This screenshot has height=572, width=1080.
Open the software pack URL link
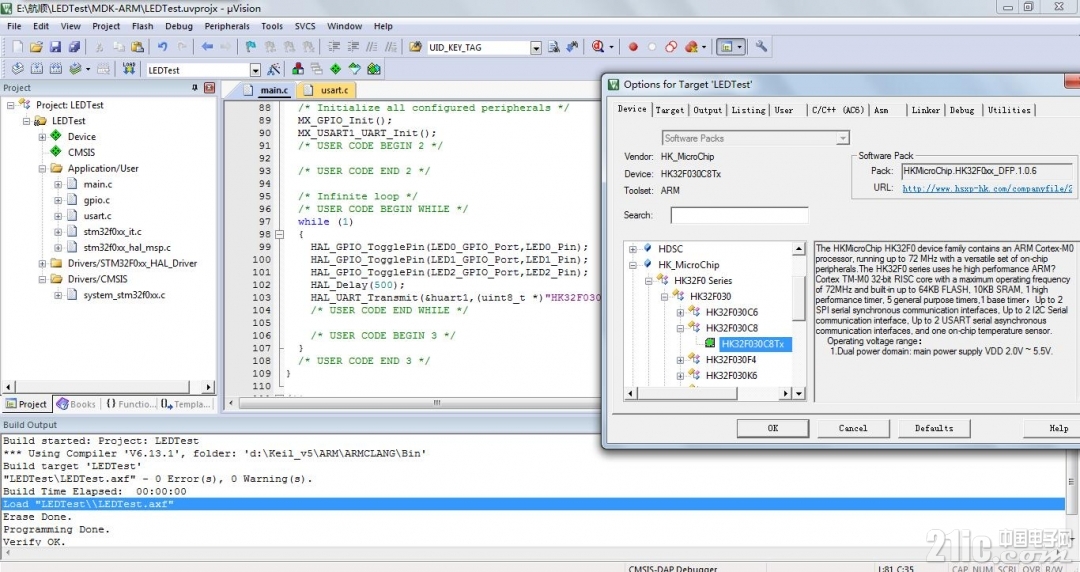987,188
